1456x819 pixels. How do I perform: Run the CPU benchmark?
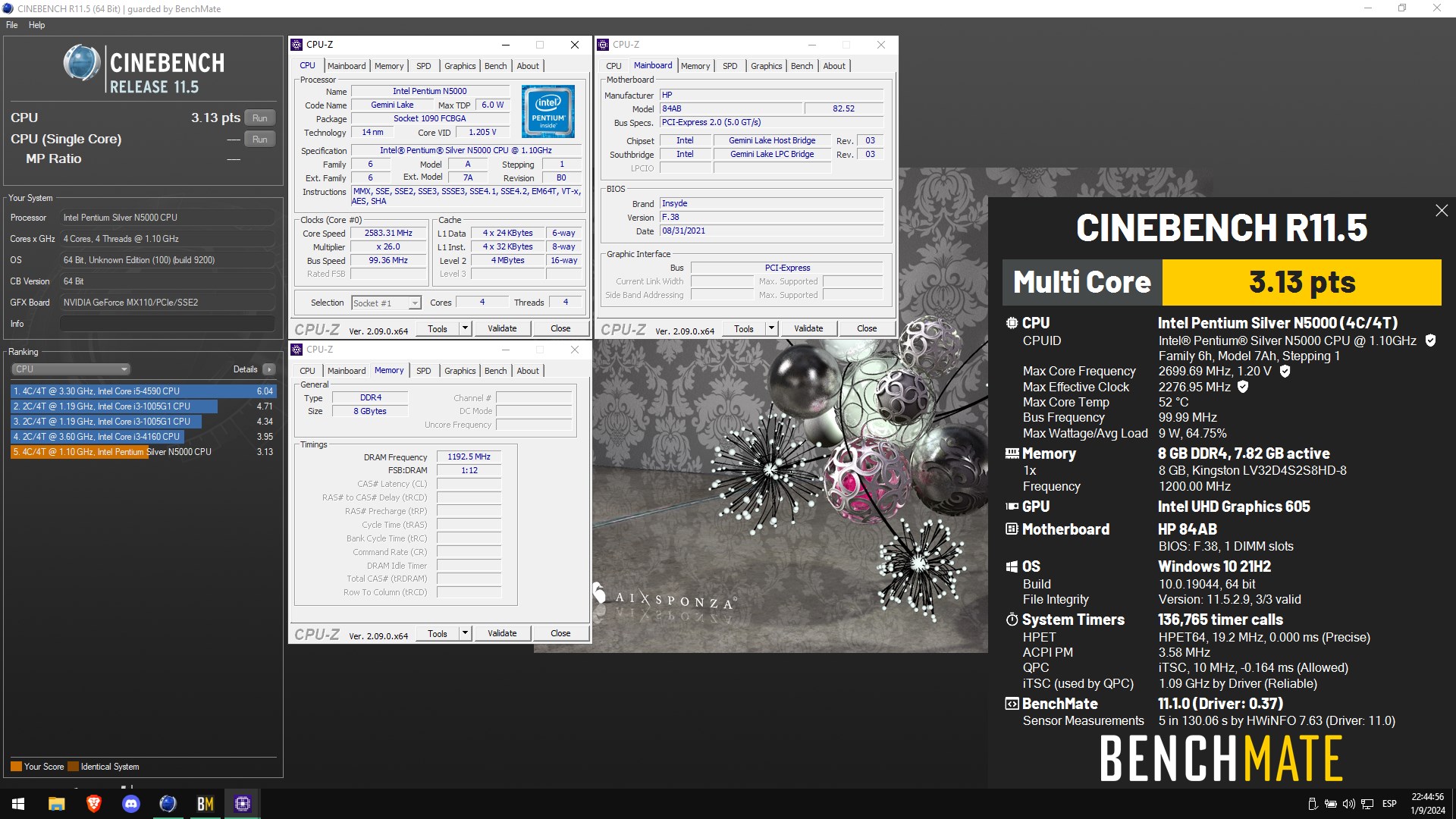(259, 118)
